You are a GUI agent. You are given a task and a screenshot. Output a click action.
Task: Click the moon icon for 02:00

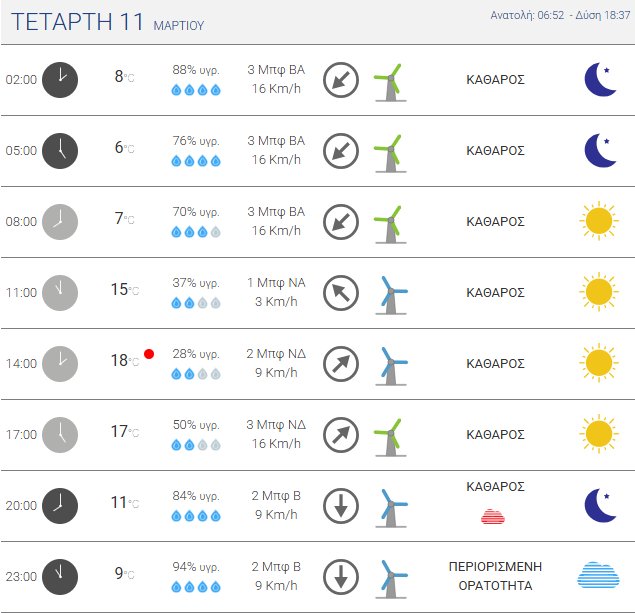(x=600, y=79)
